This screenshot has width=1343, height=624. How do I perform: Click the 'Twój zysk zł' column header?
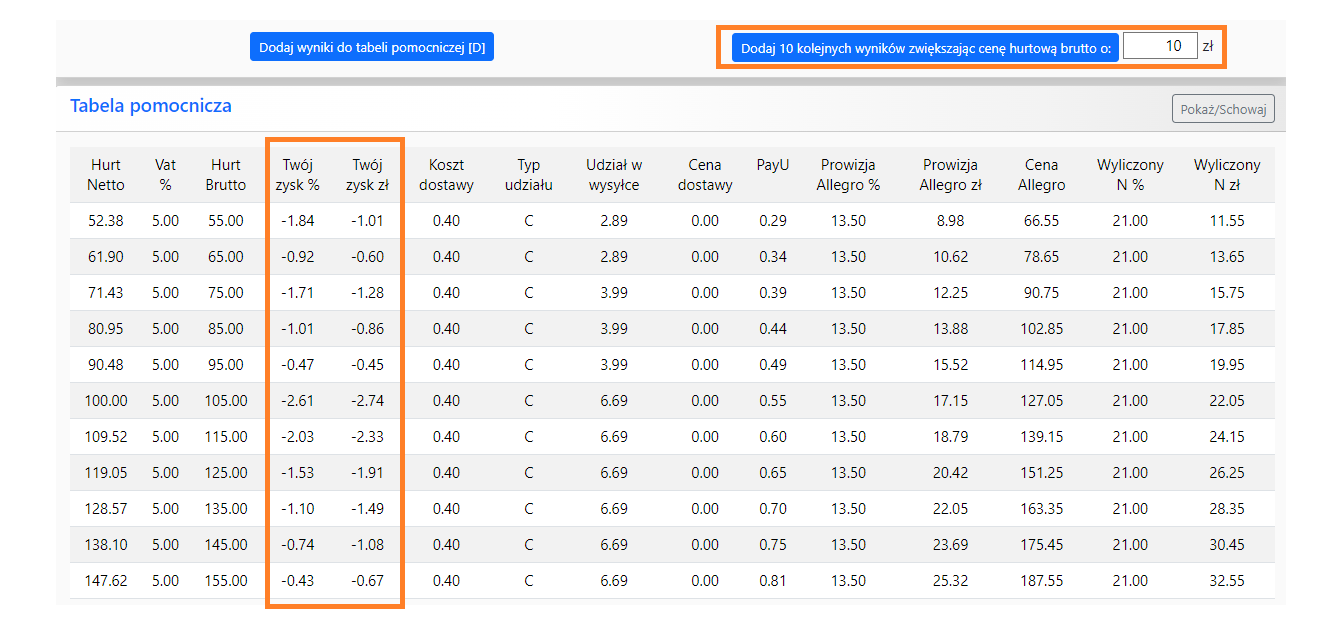[x=368, y=175]
